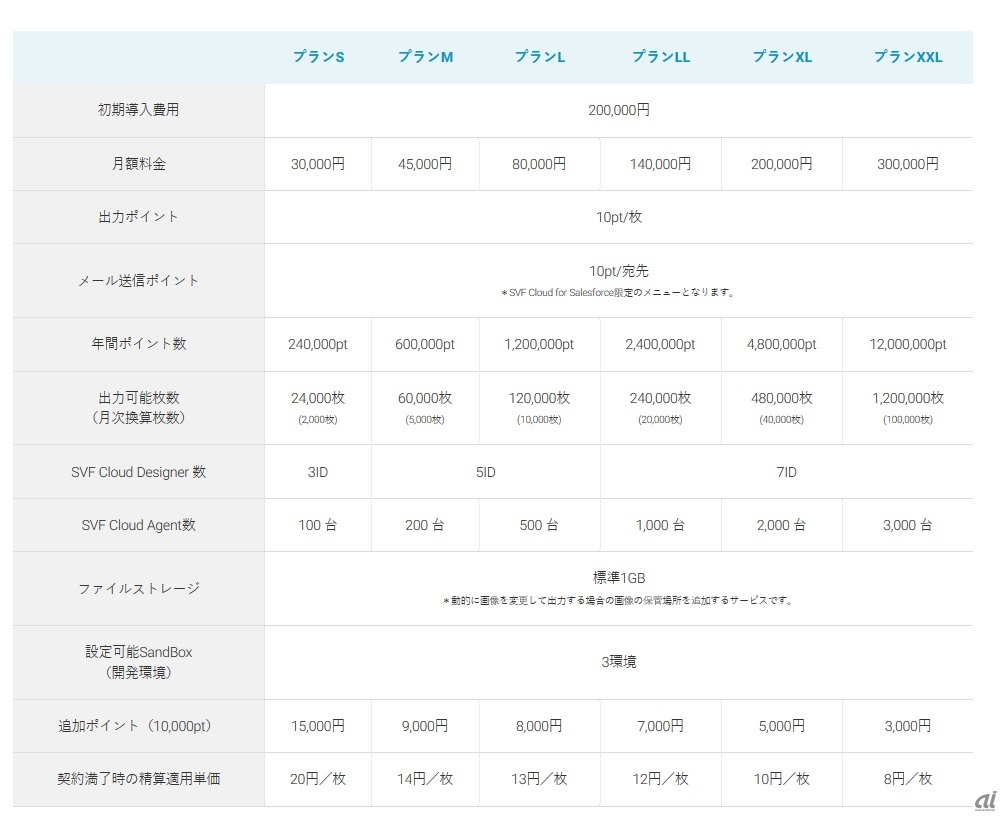Click the SVF Cloud for Salesforce note
This screenshot has height=819, width=1004.
pos(619,293)
